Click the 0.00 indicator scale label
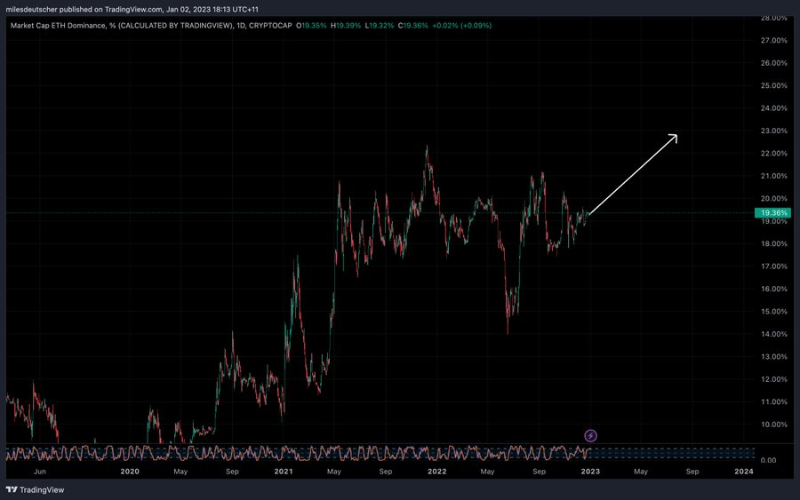 [x=769, y=459]
